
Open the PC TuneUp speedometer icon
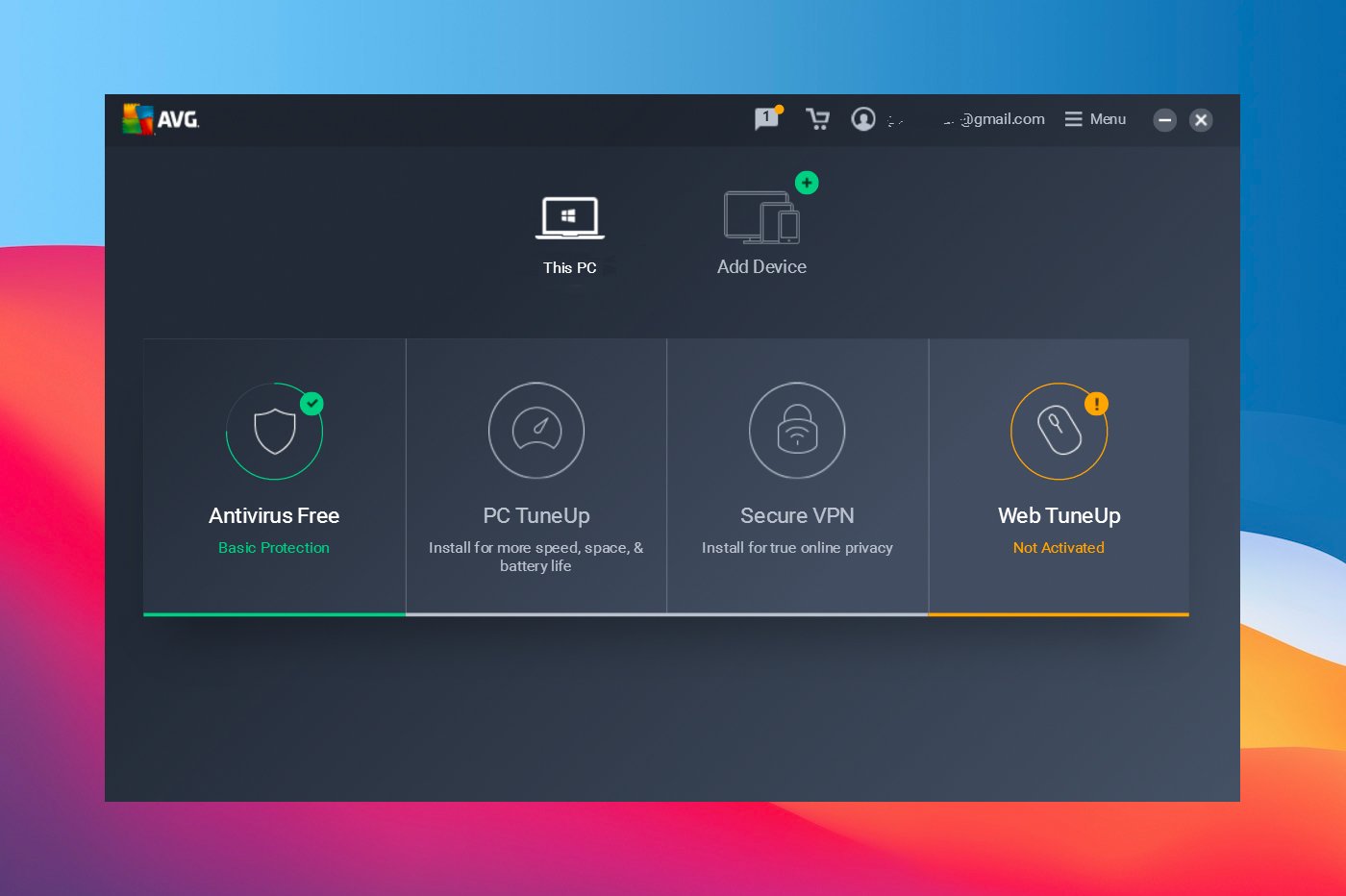point(536,431)
